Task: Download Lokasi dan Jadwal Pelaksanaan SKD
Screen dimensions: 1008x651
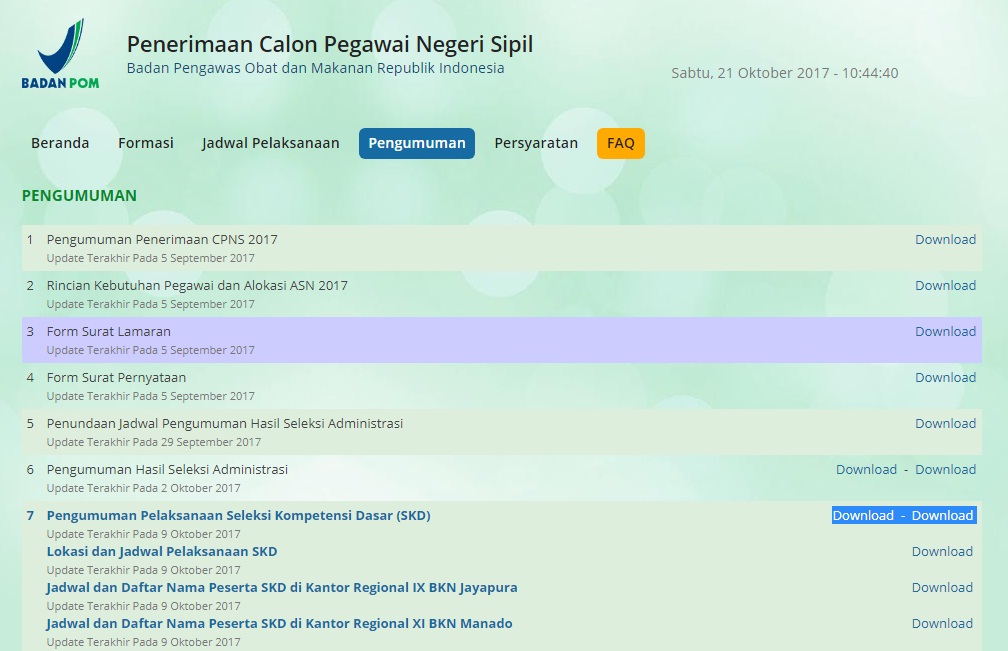Action: [942, 551]
